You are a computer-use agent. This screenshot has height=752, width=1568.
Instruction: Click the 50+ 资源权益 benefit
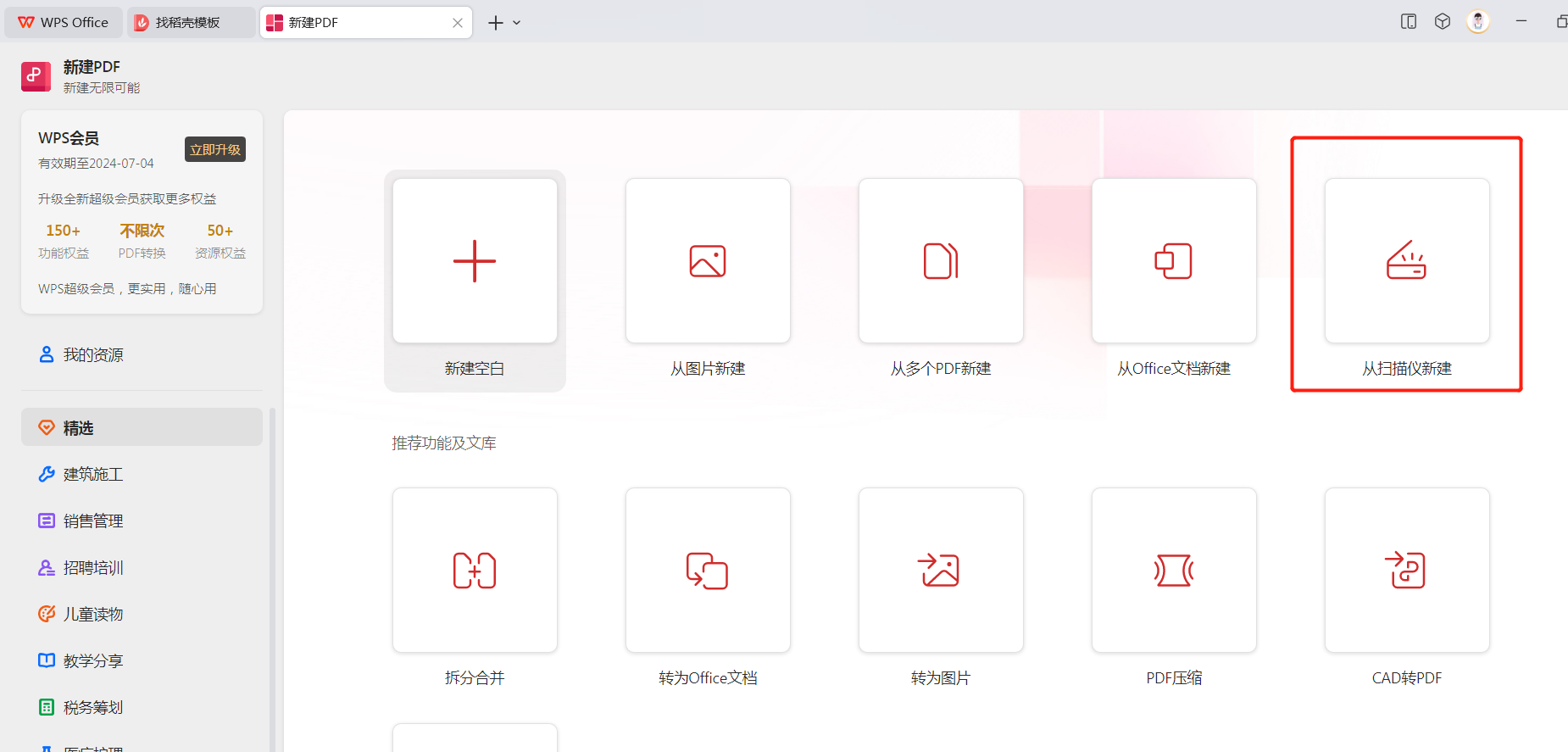[220, 241]
